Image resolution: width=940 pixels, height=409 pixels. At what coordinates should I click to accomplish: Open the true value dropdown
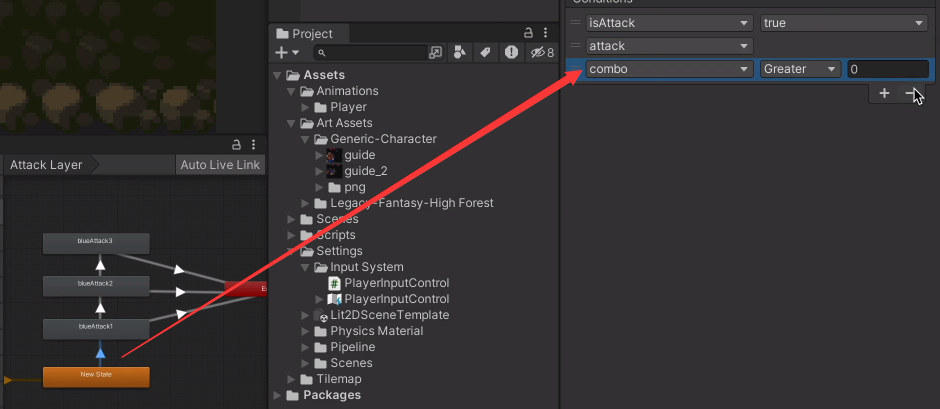(844, 23)
